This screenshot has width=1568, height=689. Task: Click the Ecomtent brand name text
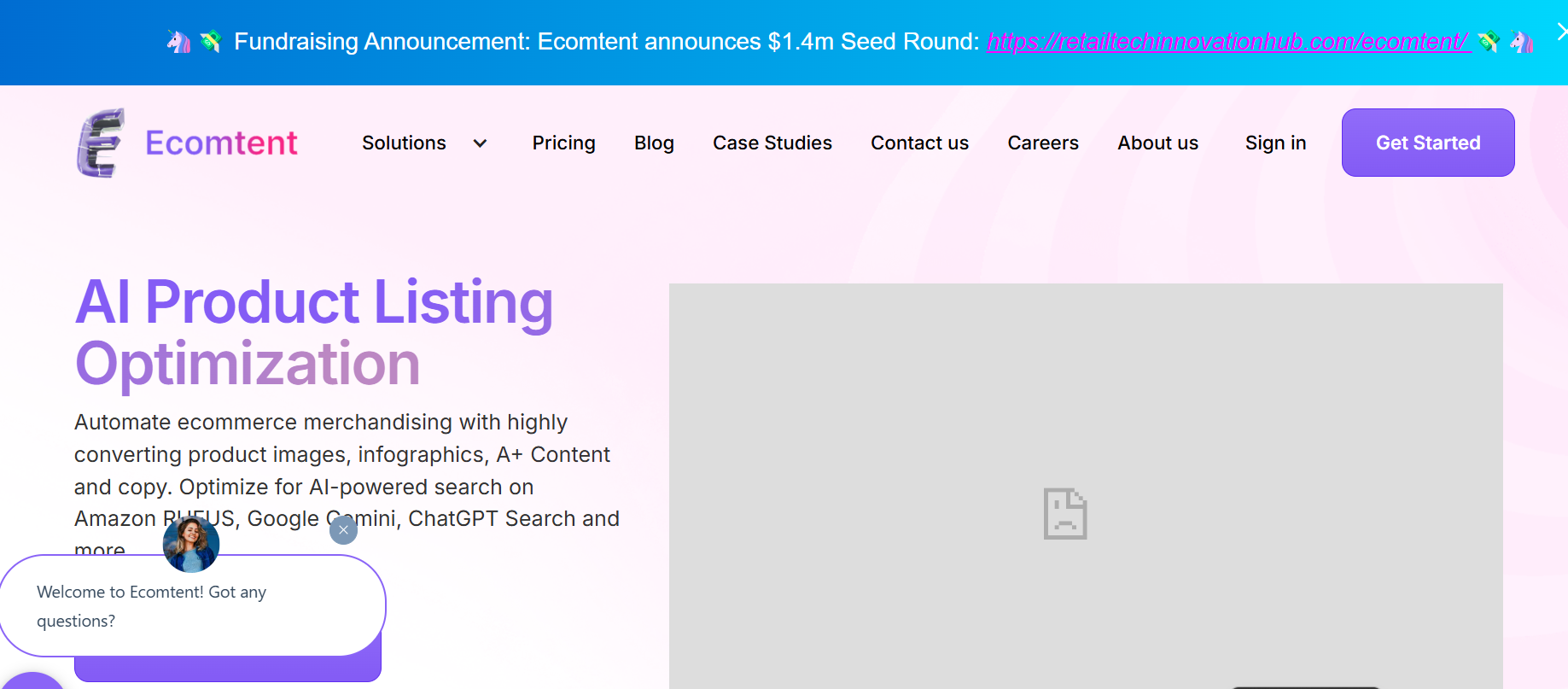point(221,143)
